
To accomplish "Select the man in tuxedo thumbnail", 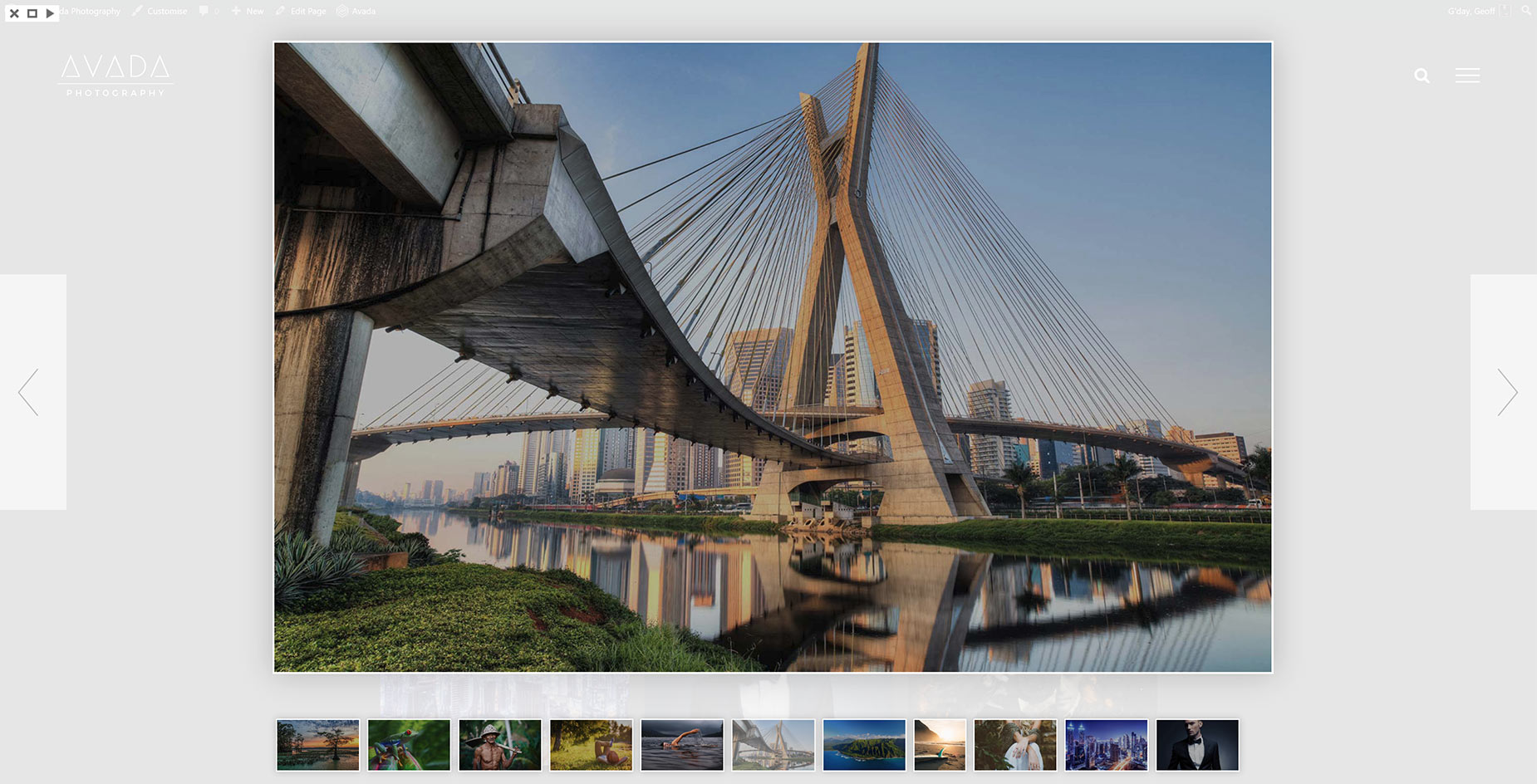I will 1197,745.
